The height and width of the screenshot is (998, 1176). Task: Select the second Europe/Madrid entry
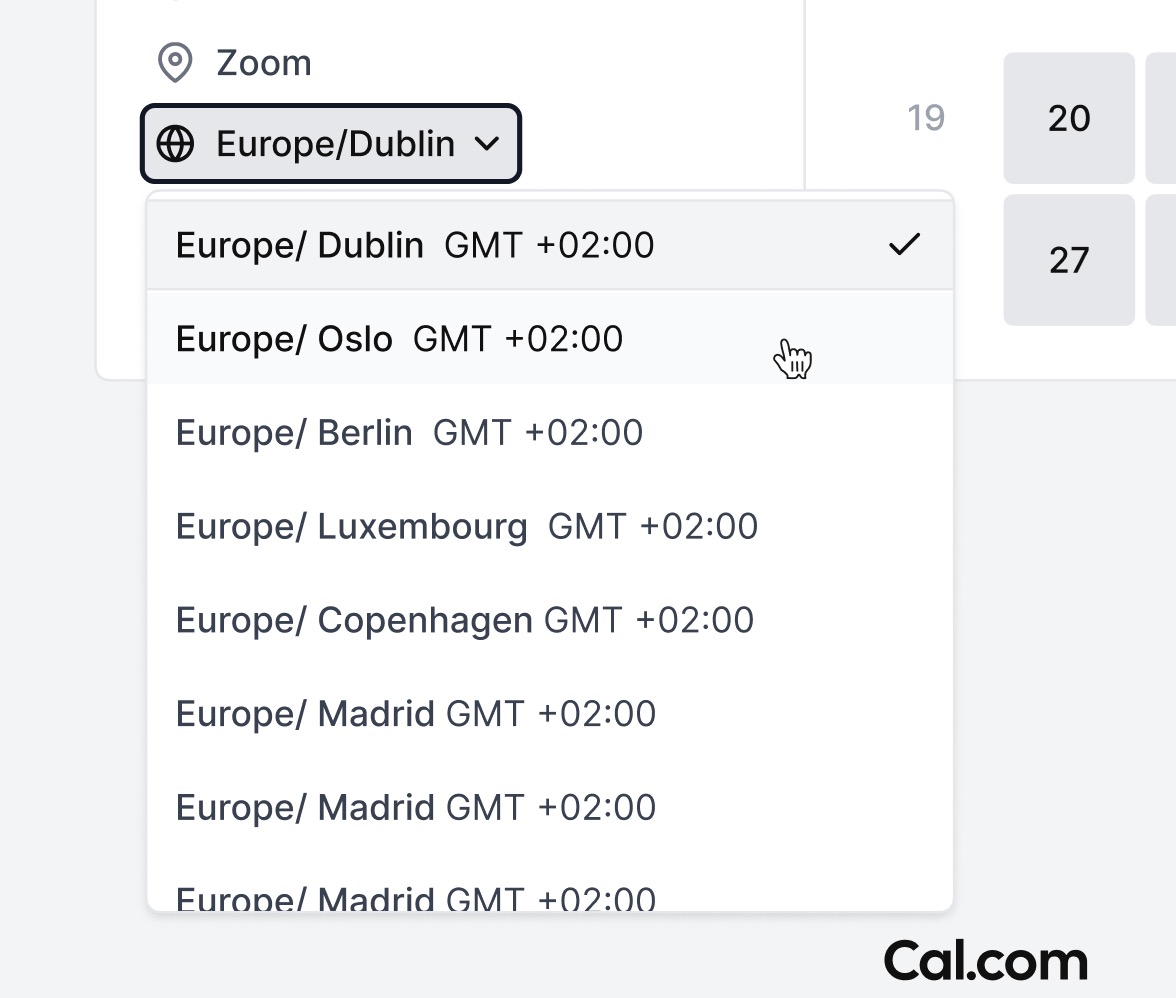[x=415, y=807]
